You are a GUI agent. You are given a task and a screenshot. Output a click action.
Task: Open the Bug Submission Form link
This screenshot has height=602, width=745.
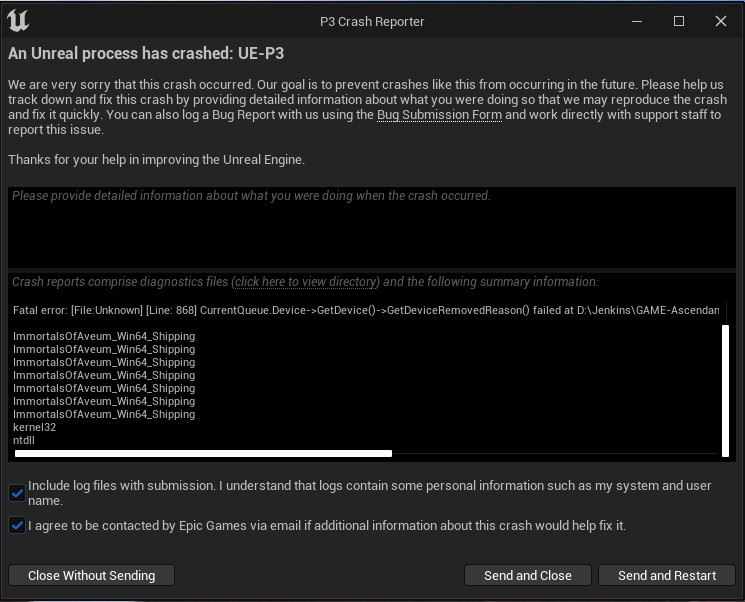[x=439, y=115]
